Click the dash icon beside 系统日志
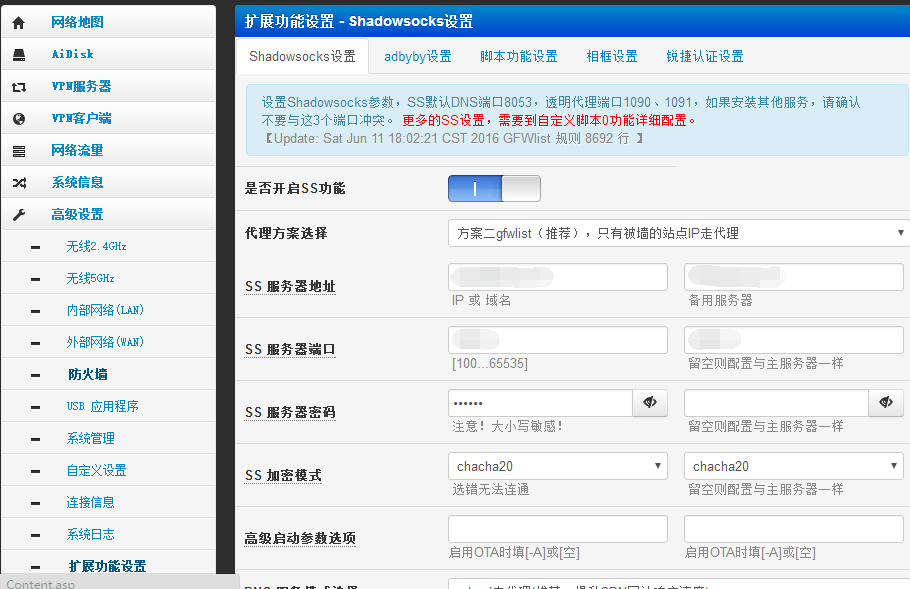Image resolution: width=910 pixels, height=589 pixels. click(x=35, y=535)
